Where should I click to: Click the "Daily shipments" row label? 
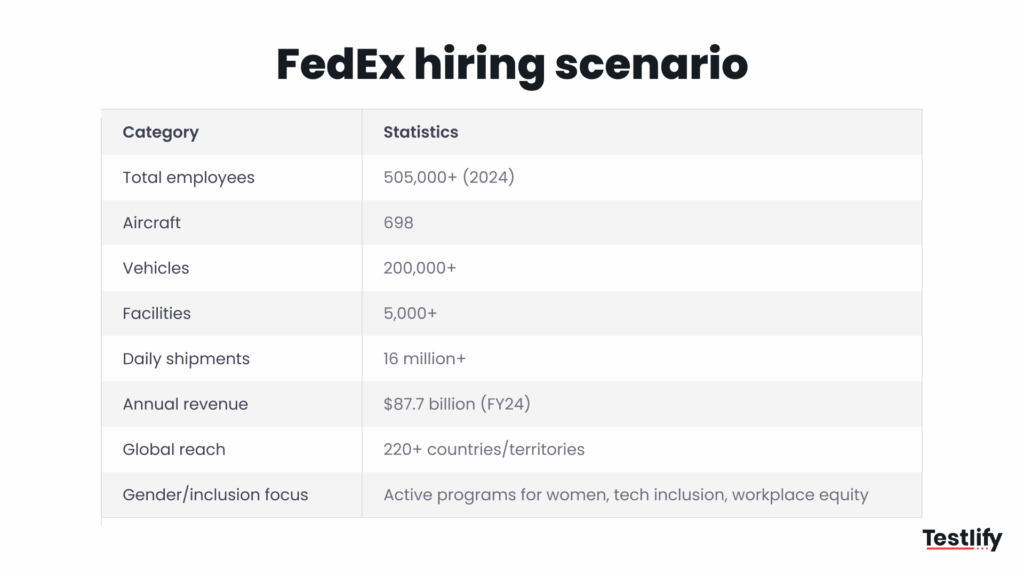[186, 359]
